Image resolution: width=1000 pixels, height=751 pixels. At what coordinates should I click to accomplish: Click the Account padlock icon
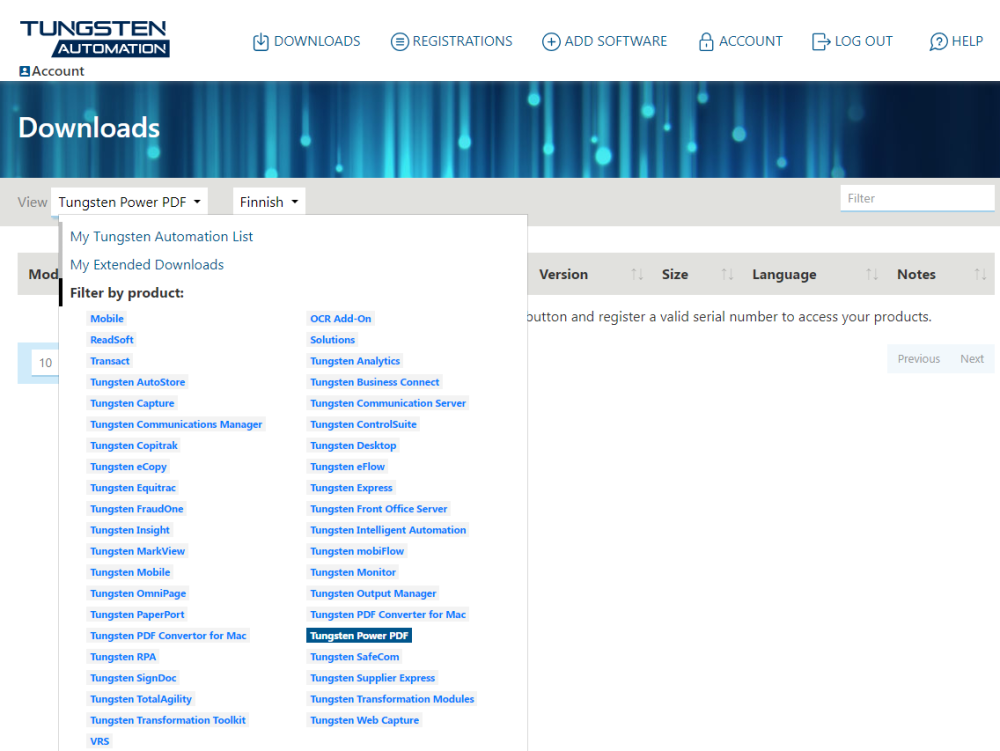[x=706, y=42]
